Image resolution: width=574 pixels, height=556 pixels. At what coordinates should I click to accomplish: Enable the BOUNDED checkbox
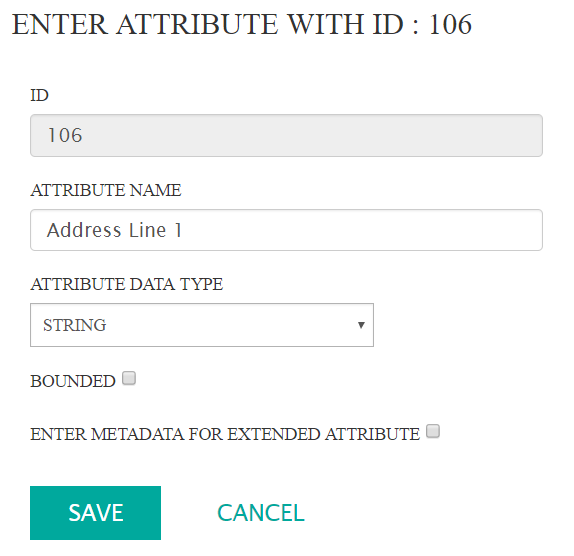point(129,378)
